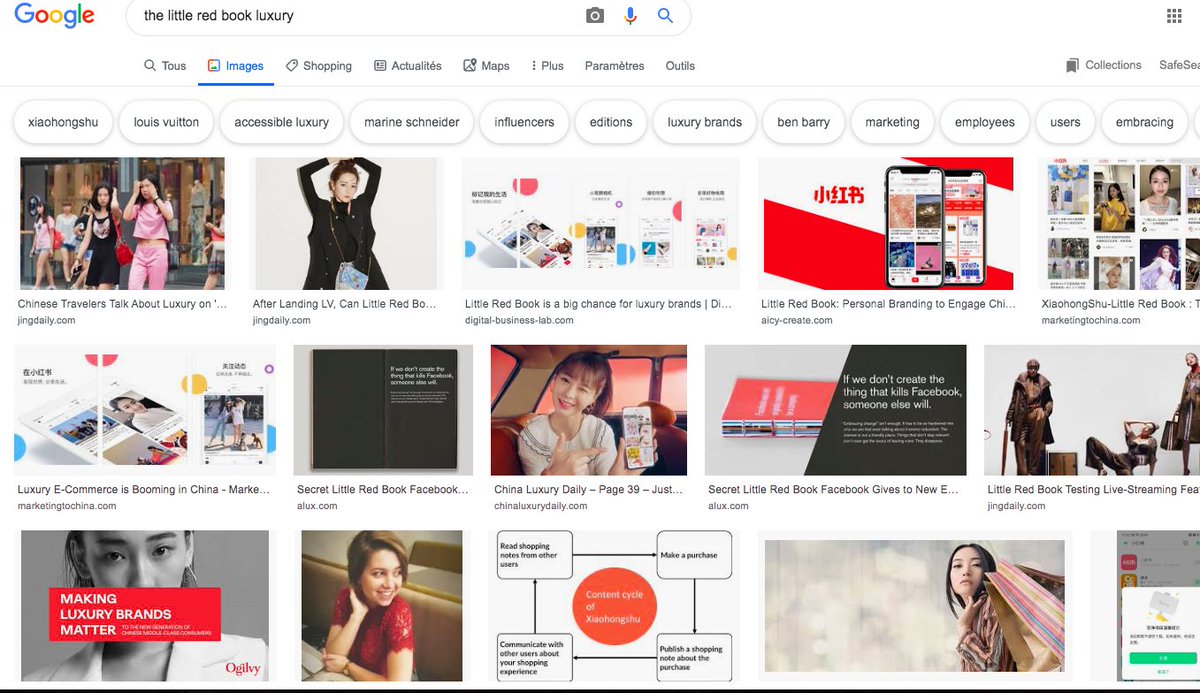
Task: Switch to the Tous tab
Action: (165, 66)
